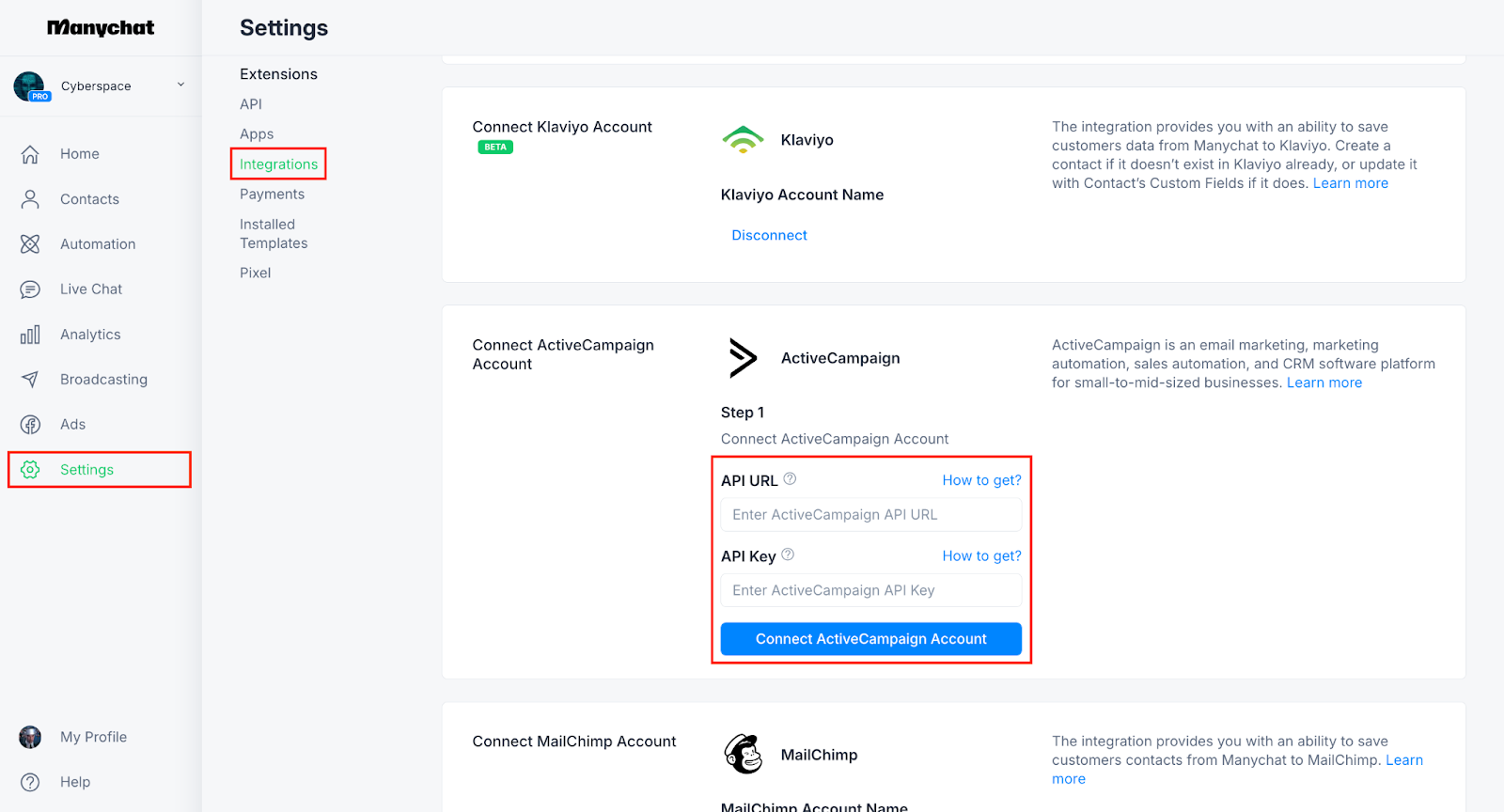This screenshot has width=1504, height=812.
Task: Select Installed Templates settings section
Action: coord(274,234)
